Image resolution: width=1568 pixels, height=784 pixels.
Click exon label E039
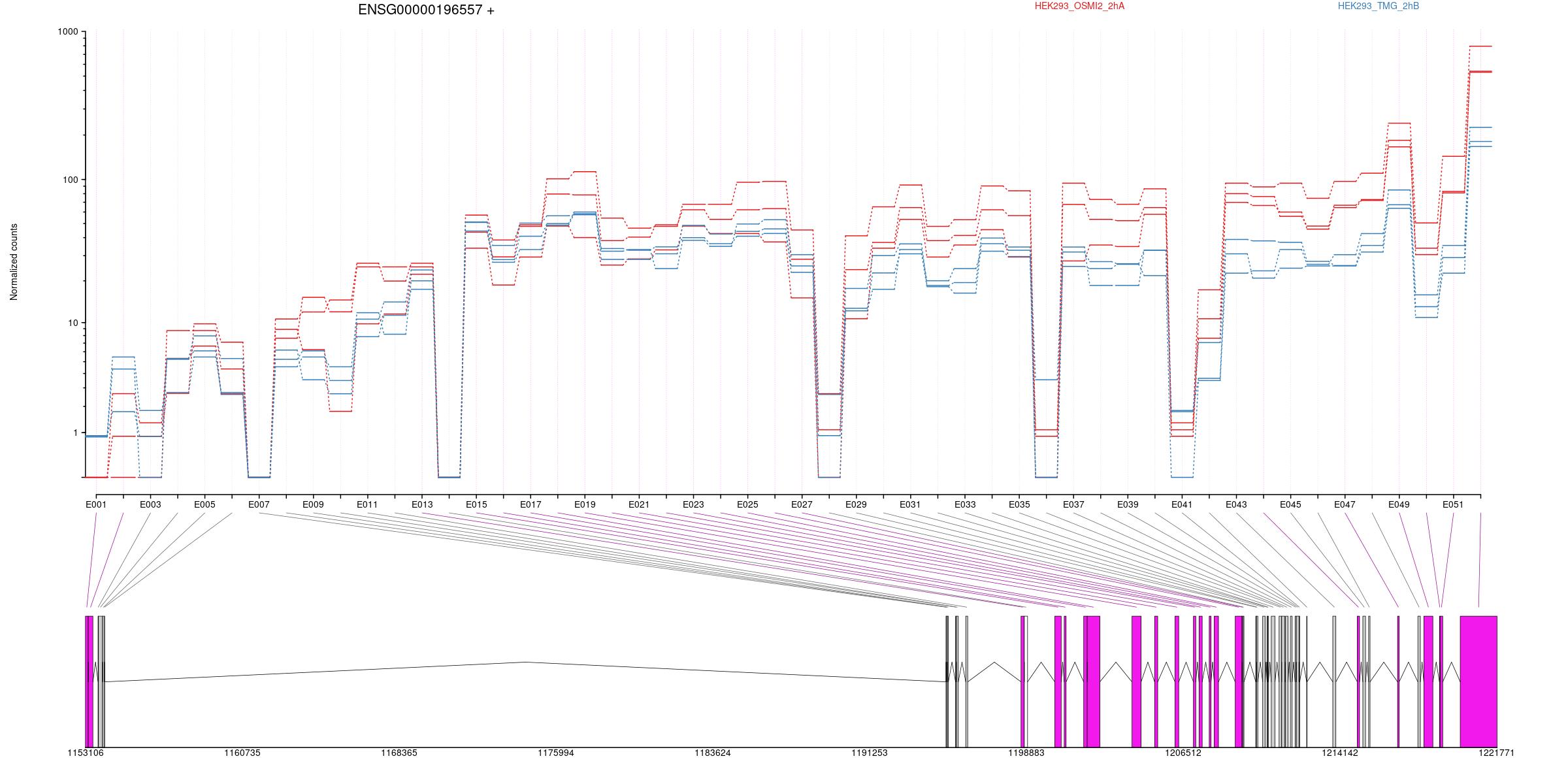1128,504
